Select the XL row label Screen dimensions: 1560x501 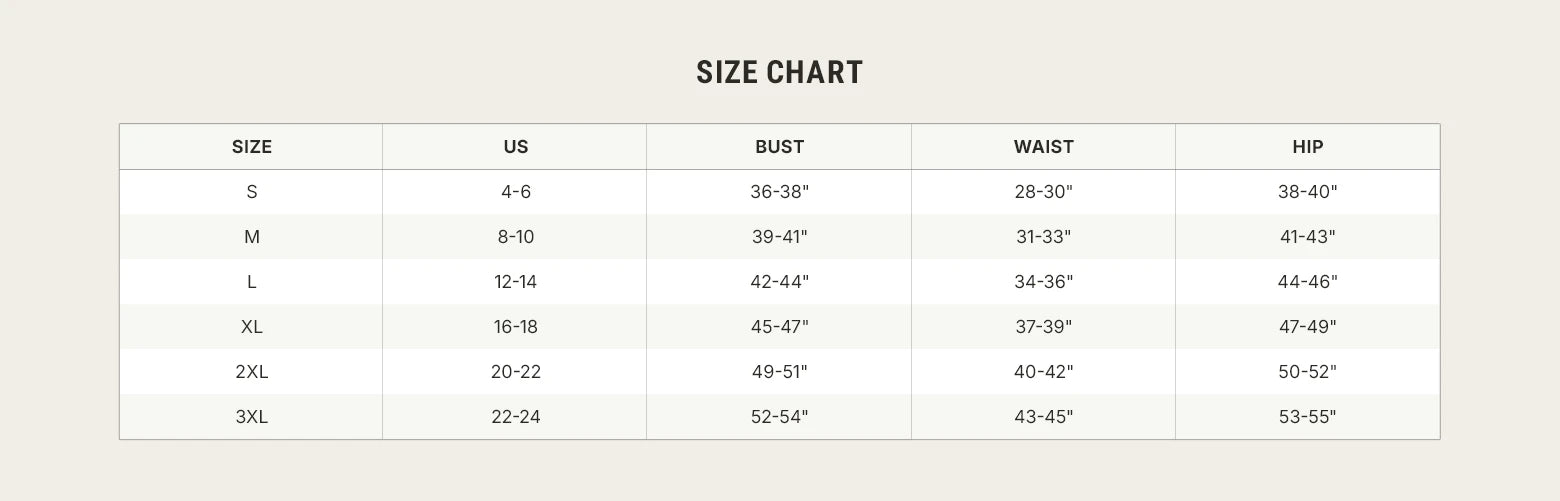252,327
